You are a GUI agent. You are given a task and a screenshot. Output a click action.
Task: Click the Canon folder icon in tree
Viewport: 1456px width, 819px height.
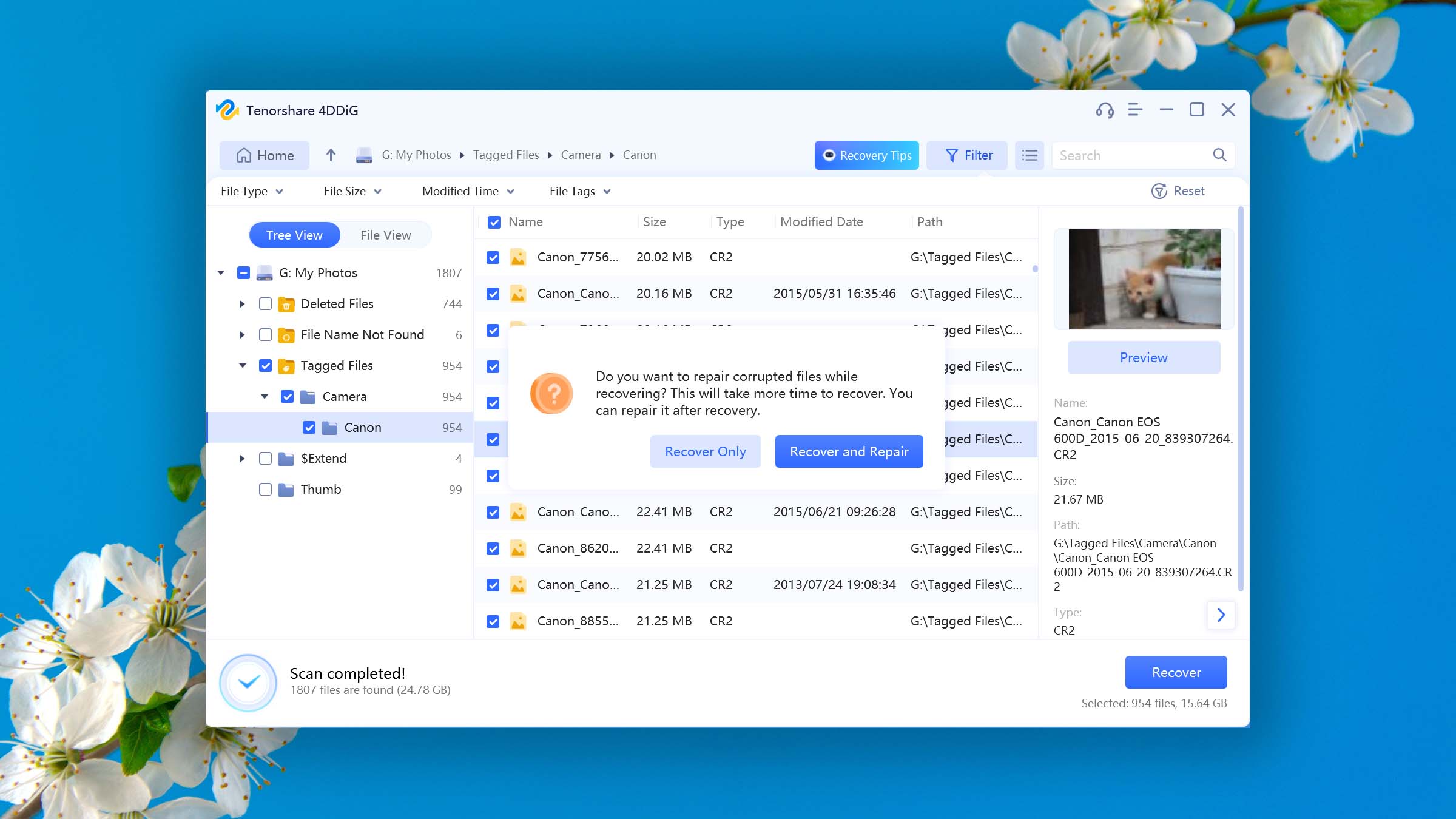click(330, 428)
